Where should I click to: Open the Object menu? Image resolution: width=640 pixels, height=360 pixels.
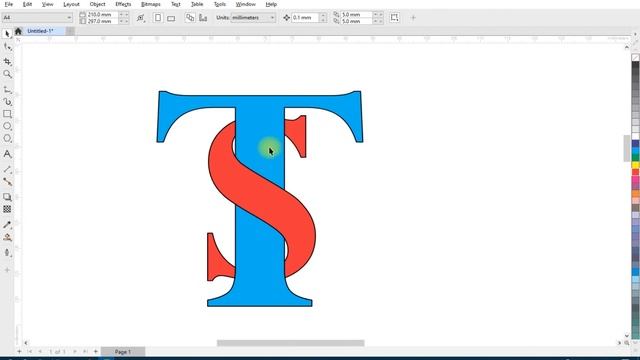click(x=98, y=4)
